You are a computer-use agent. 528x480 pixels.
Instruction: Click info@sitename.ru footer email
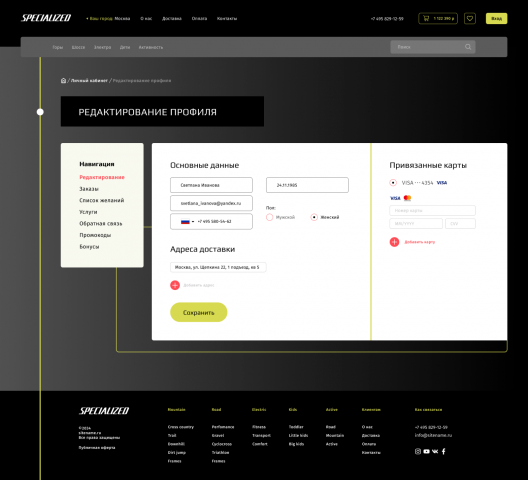[433, 435]
